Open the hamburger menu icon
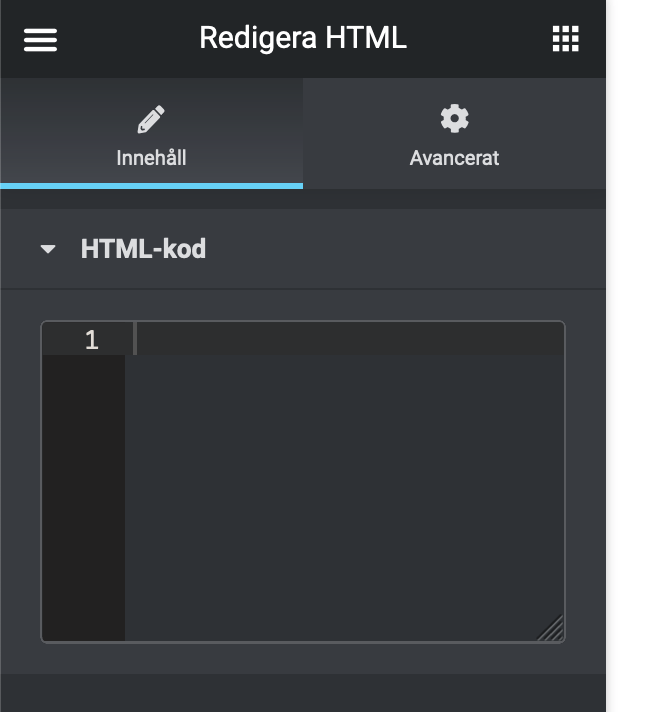 (x=40, y=39)
